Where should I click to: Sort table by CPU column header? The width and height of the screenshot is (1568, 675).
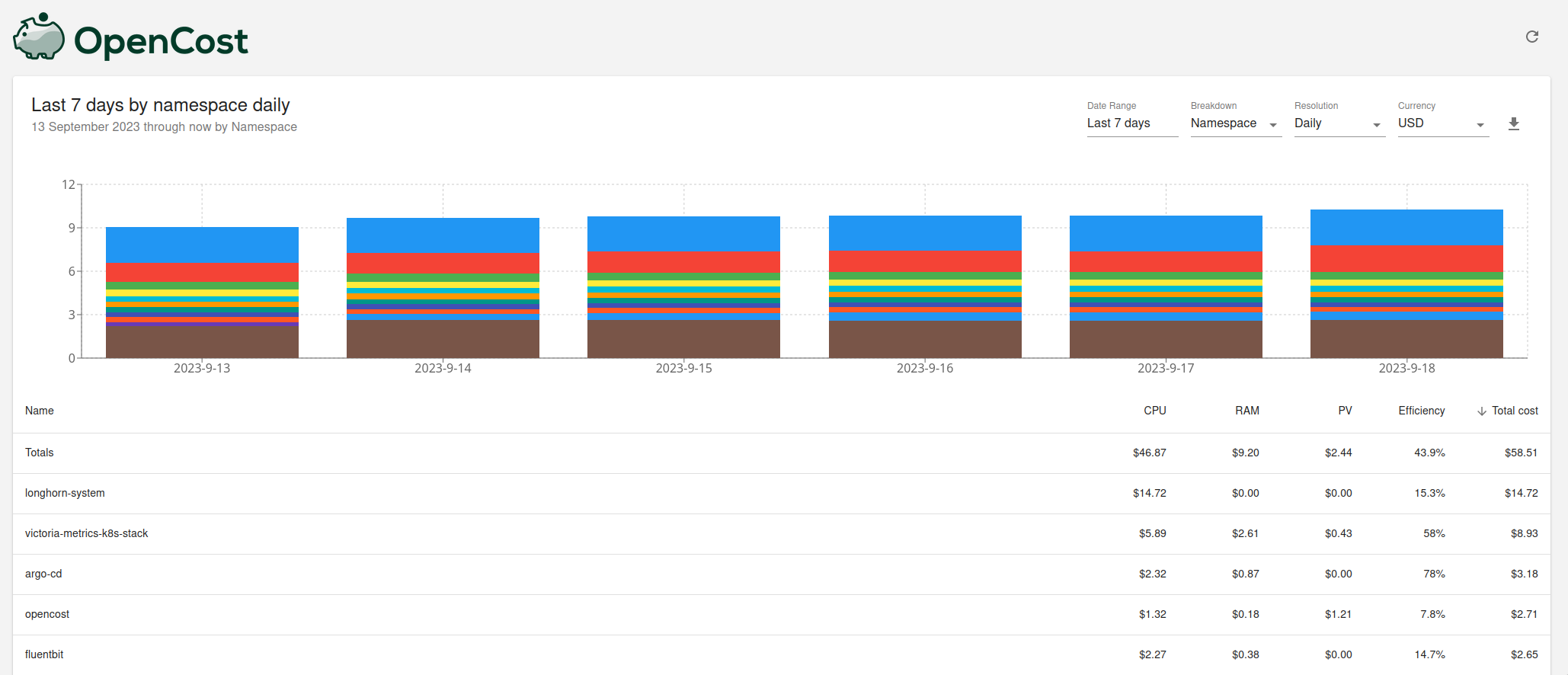pos(1154,411)
